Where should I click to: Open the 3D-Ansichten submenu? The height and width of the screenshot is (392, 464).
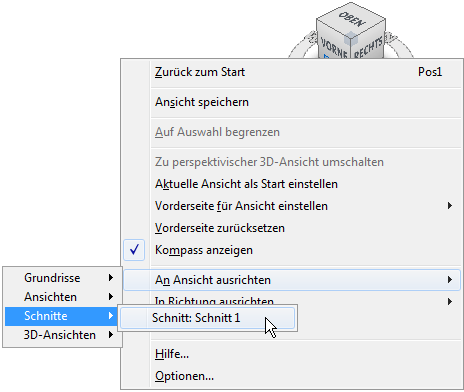click(62, 335)
